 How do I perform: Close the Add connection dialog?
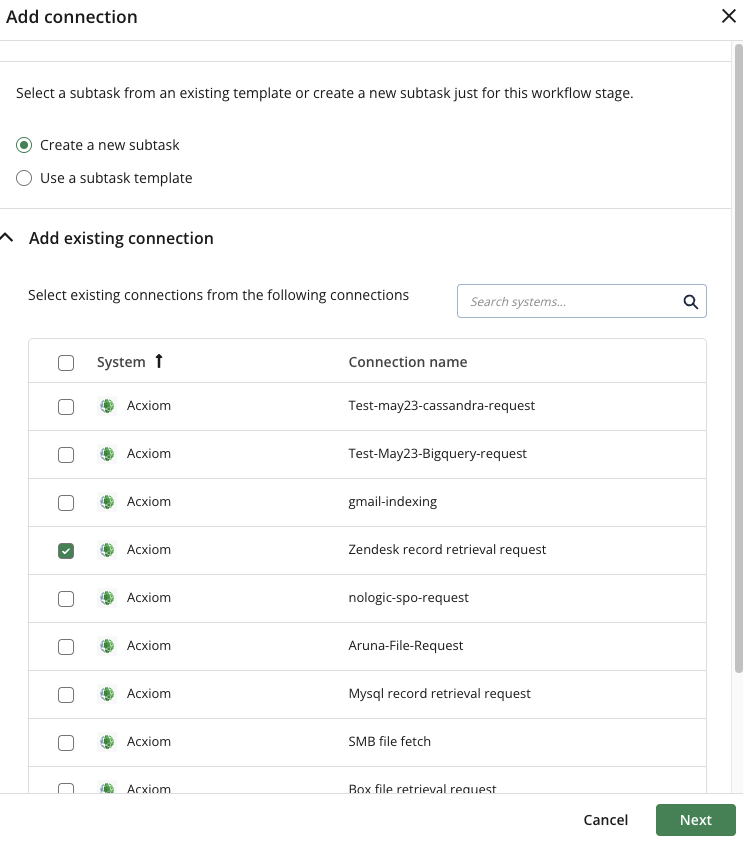[x=728, y=16]
